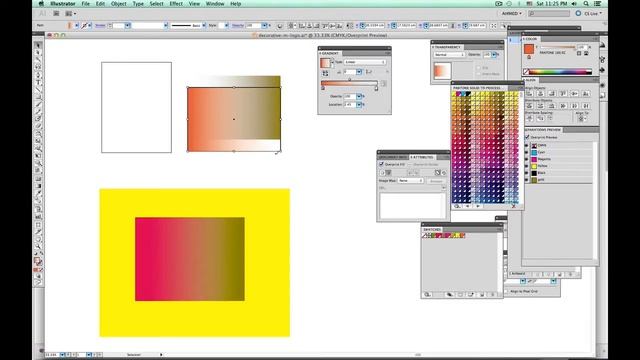This screenshot has height=360, width=640.
Task: Click the Stroke link in control bar
Action: 100,26
